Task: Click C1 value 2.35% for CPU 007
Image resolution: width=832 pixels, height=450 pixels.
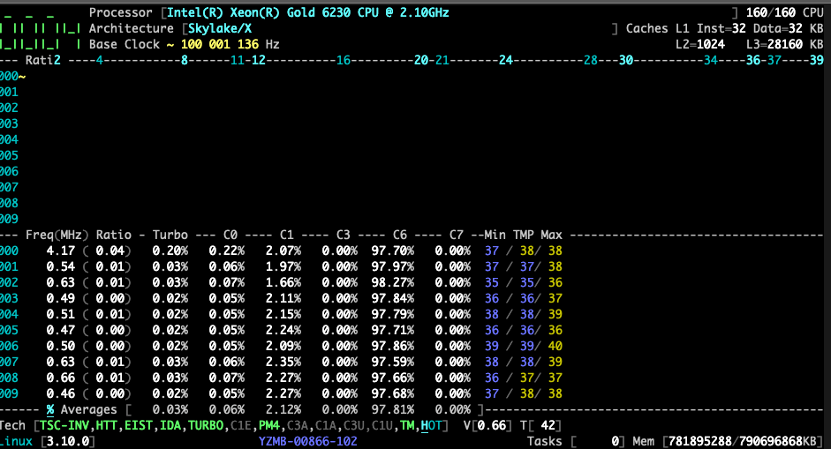Action: (x=283, y=362)
